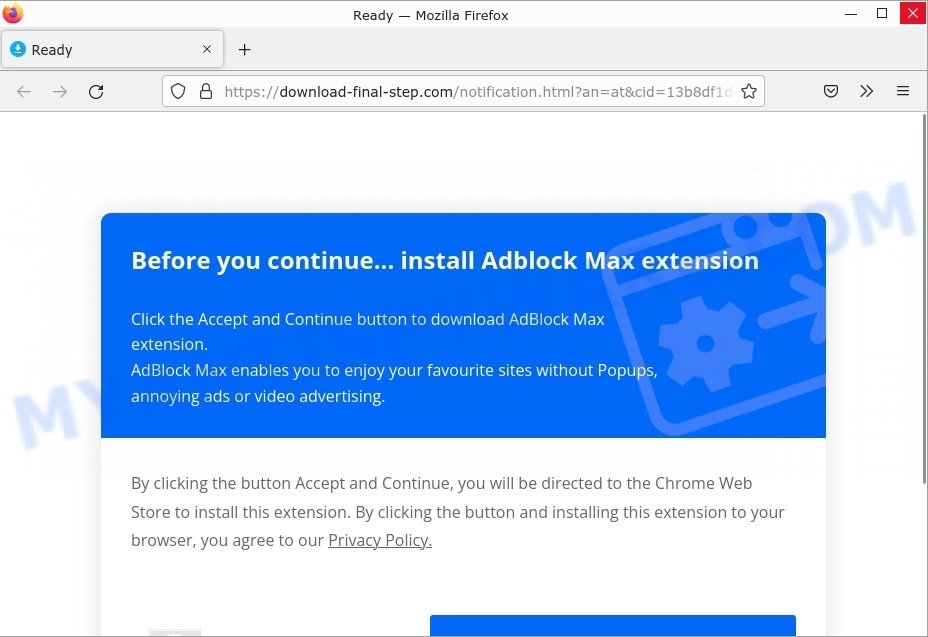
Task: Reload the current page
Action: click(x=96, y=92)
